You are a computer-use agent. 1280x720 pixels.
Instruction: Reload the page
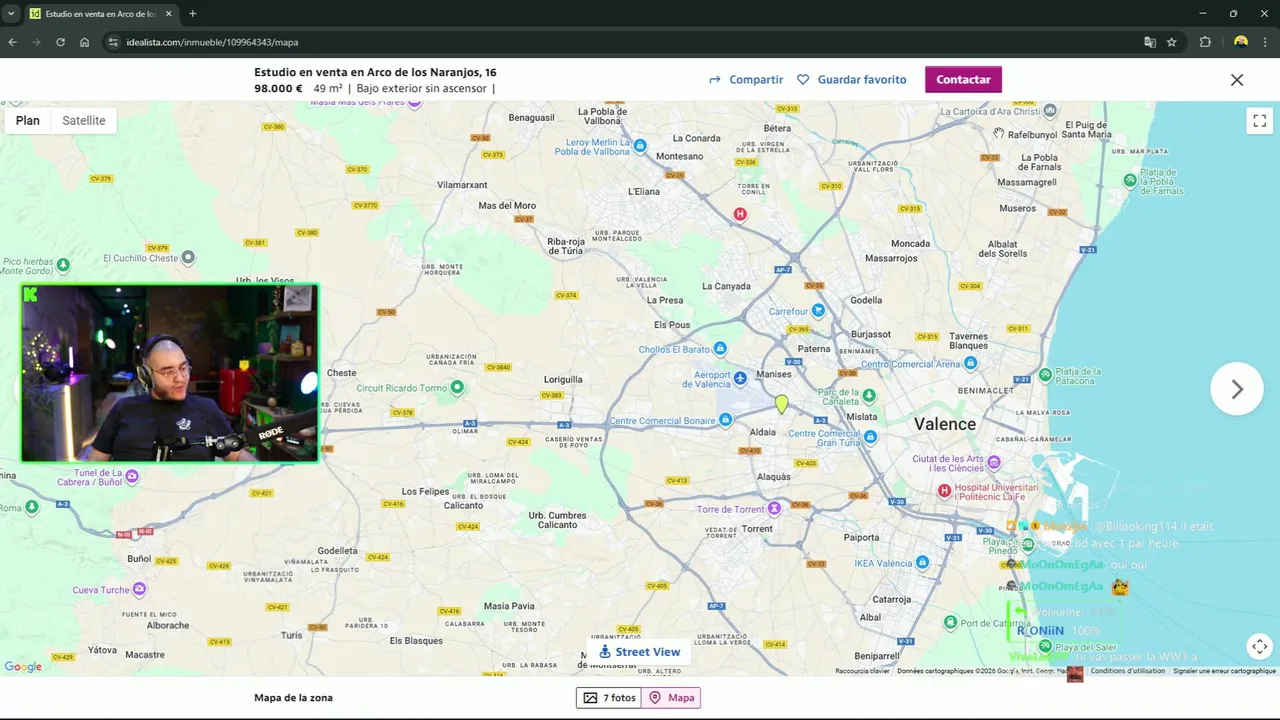(60, 42)
